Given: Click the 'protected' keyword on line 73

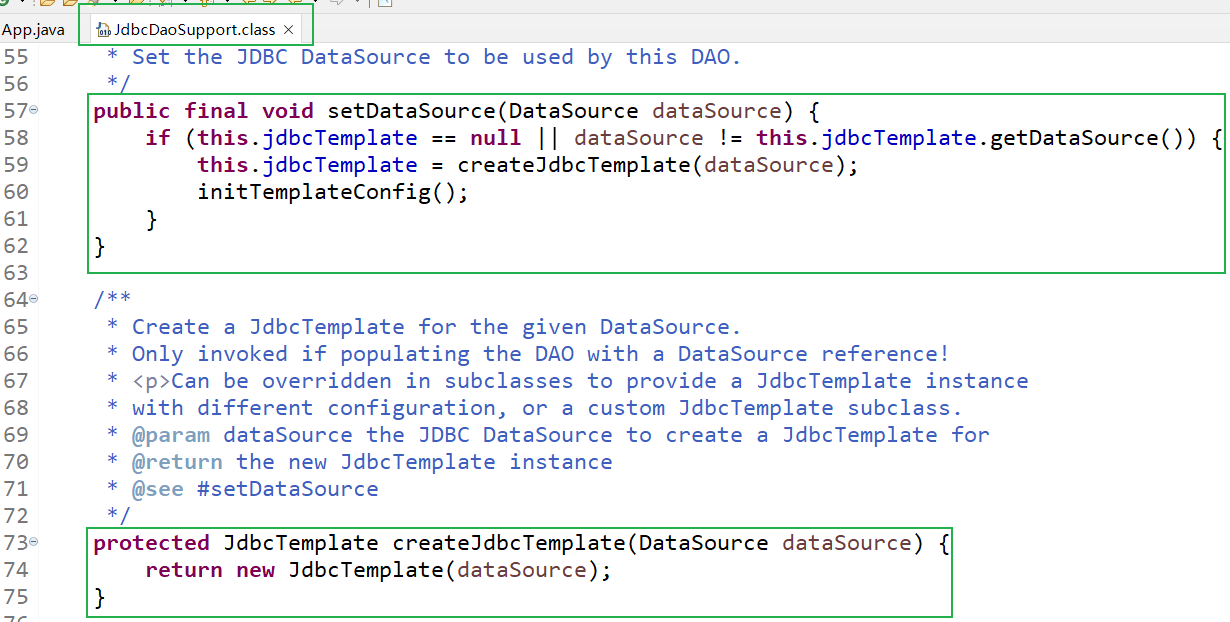Looking at the screenshot, I should tap(151, 542).
